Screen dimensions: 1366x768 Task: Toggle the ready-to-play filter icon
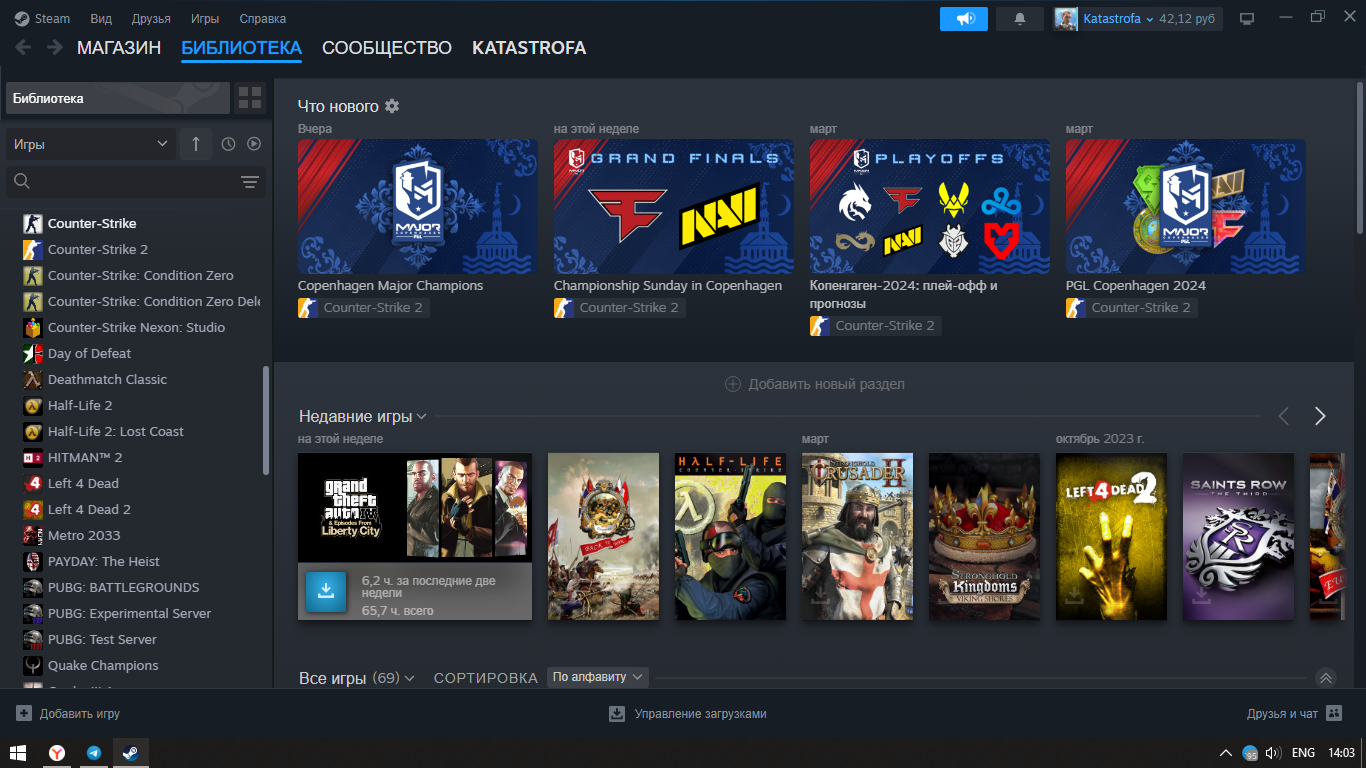click(x=254, y=144)
